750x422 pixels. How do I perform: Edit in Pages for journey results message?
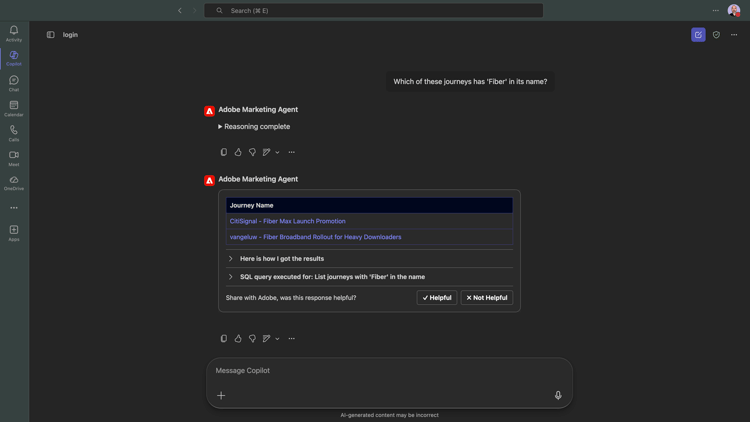pyautogui.click(x=266, y=339)
